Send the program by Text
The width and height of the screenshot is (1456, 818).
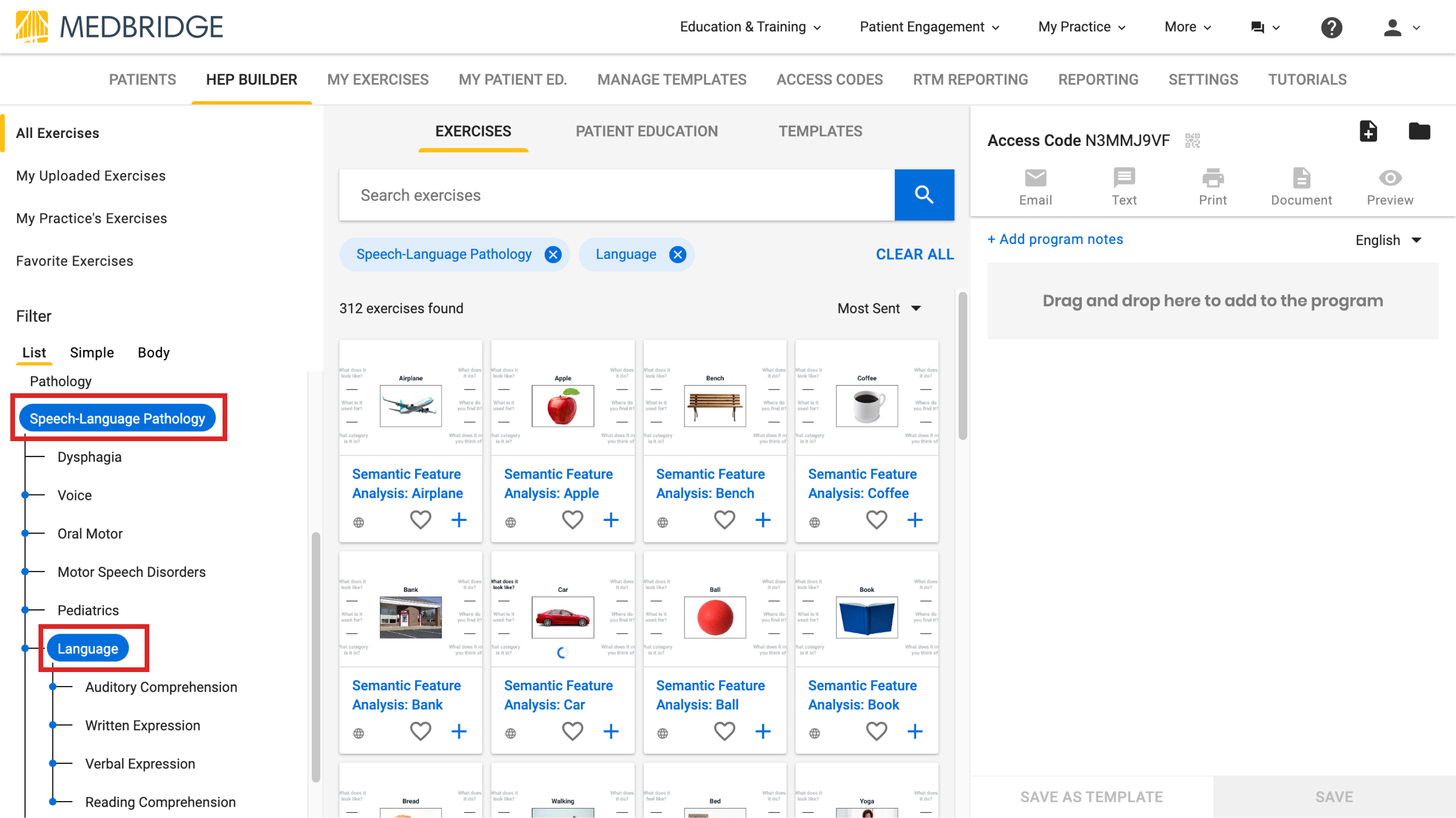[1124, 187]
